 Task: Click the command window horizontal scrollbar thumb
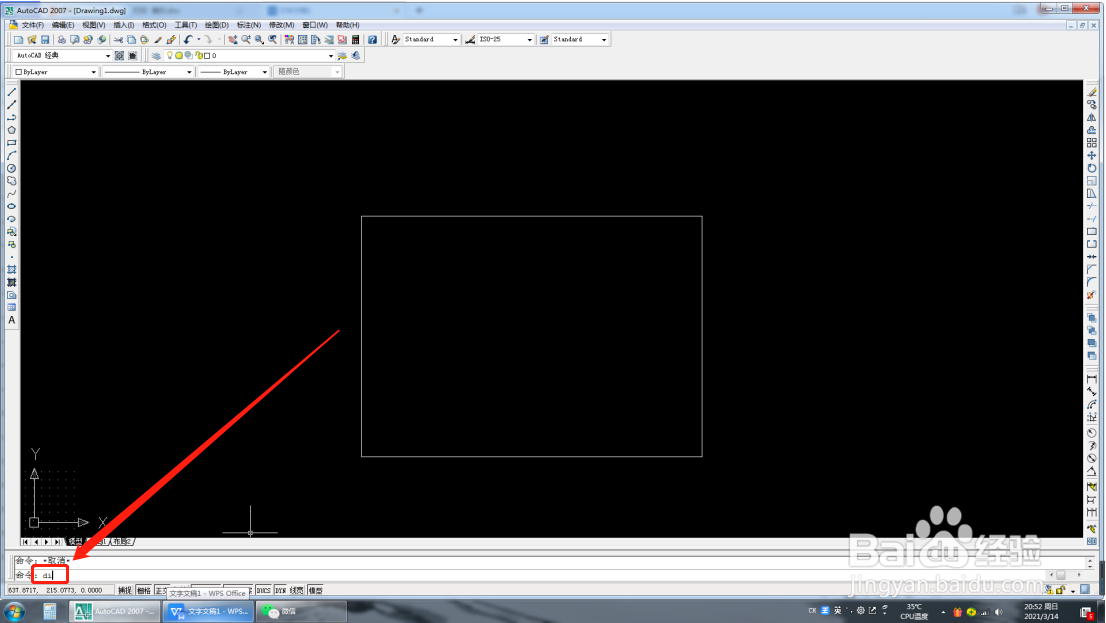[x=1061, y=575]
